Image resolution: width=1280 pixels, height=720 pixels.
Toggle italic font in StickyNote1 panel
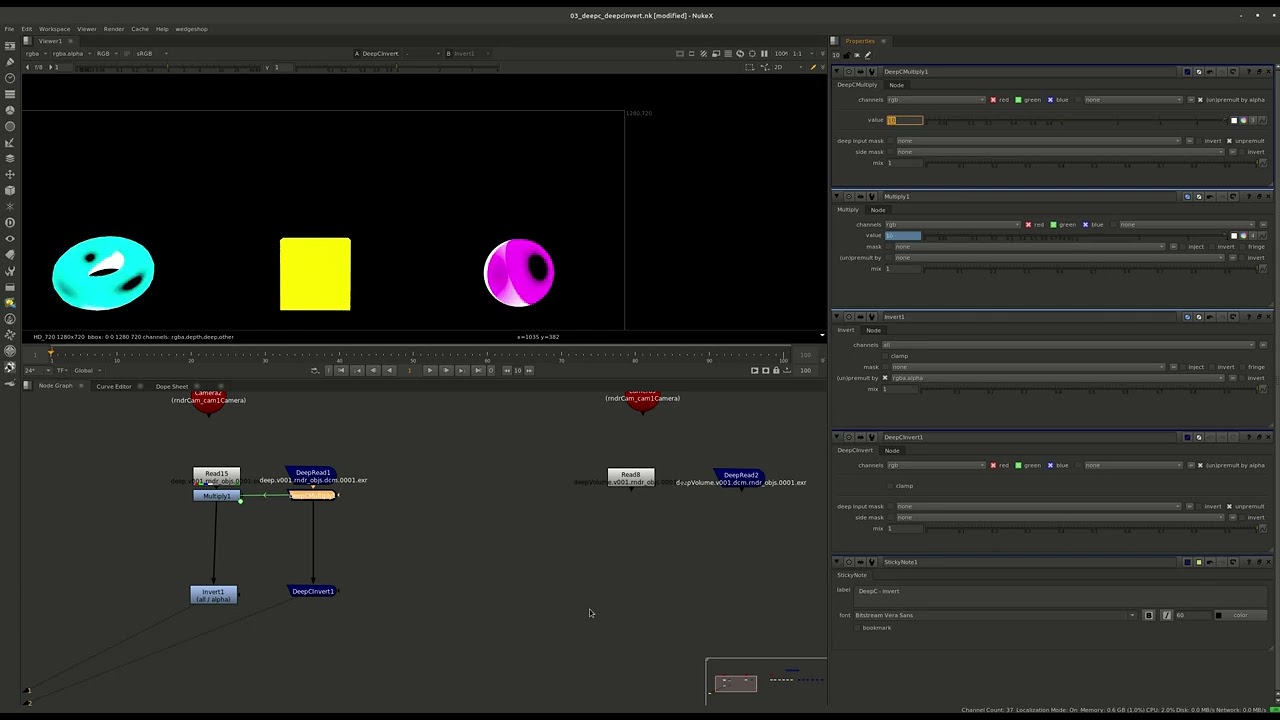pyautogui.click(x=1166, y=615)
